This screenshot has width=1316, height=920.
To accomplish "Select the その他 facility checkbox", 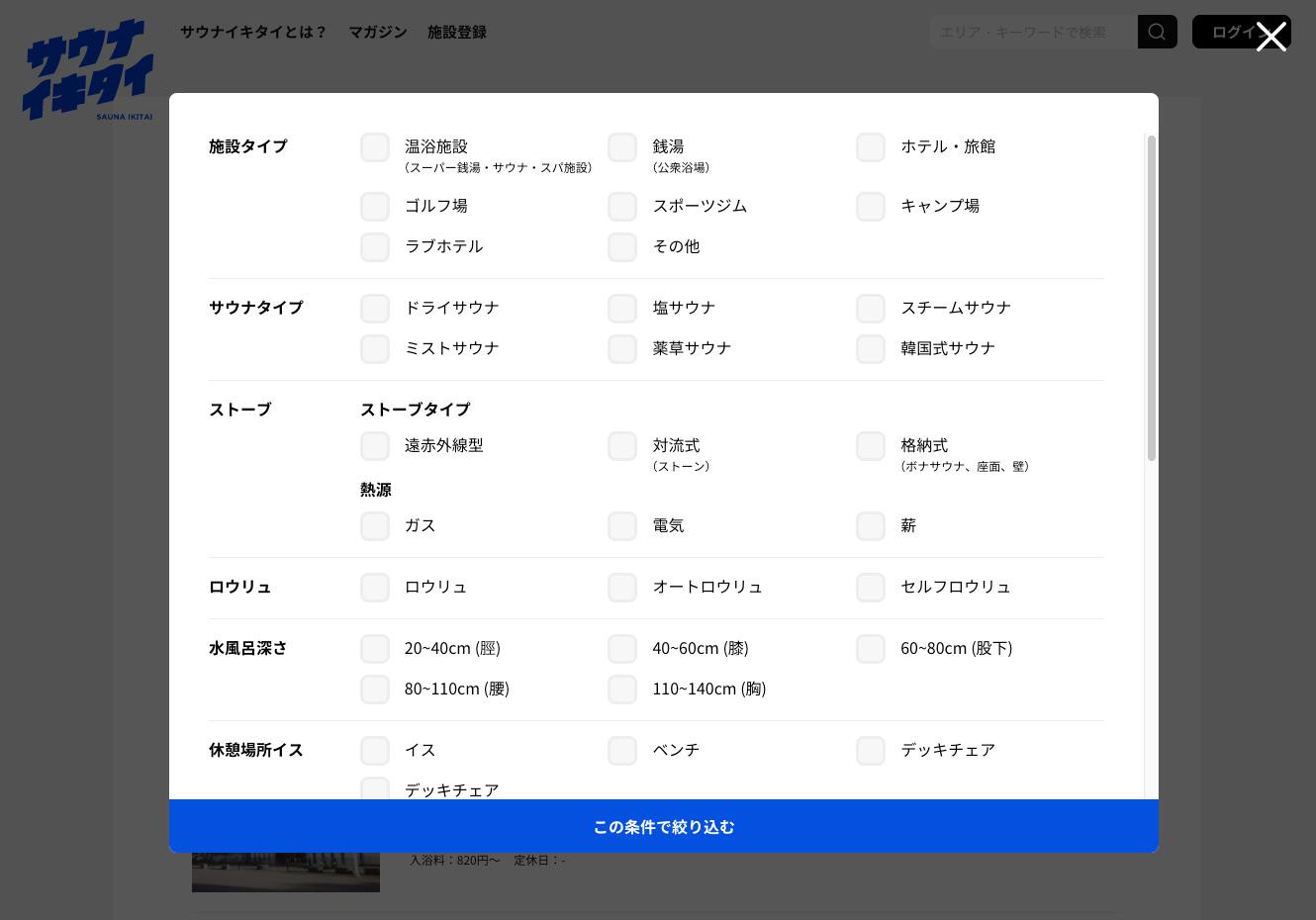I will pyautogui.click(x=622, y=247).
